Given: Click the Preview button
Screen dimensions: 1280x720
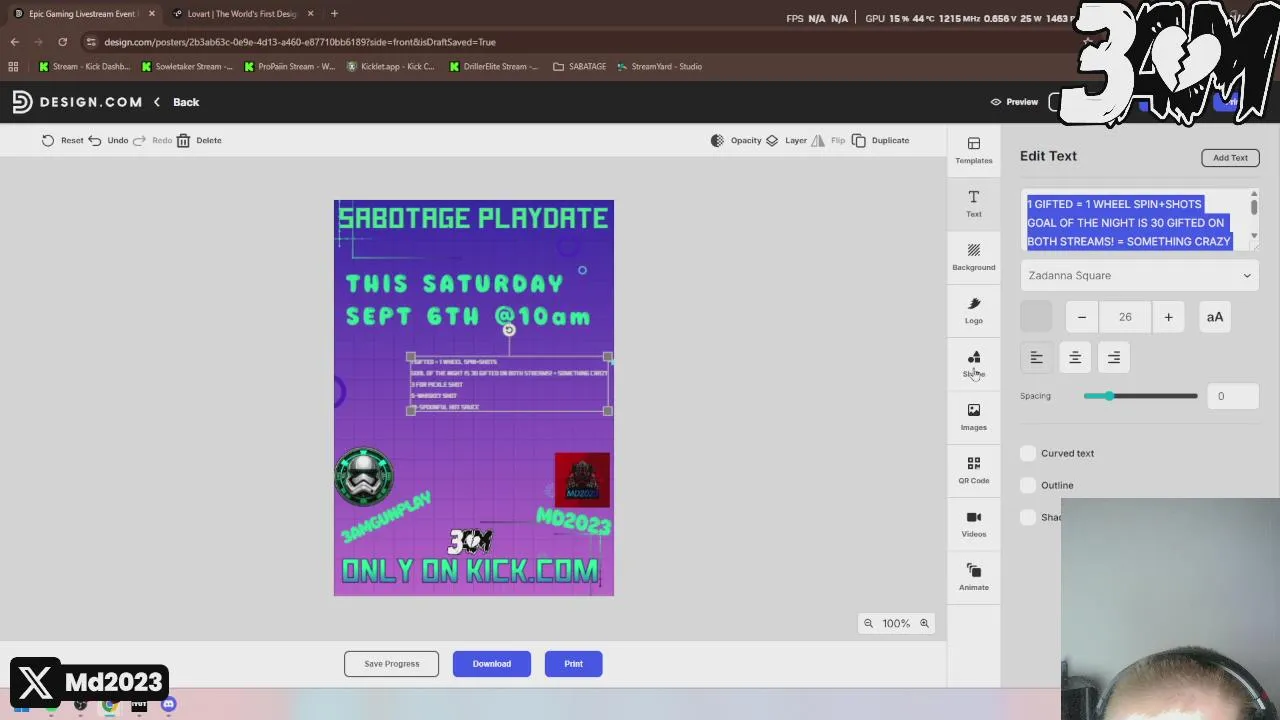Looking at the screenshot, I should (x=1014, y=102).
